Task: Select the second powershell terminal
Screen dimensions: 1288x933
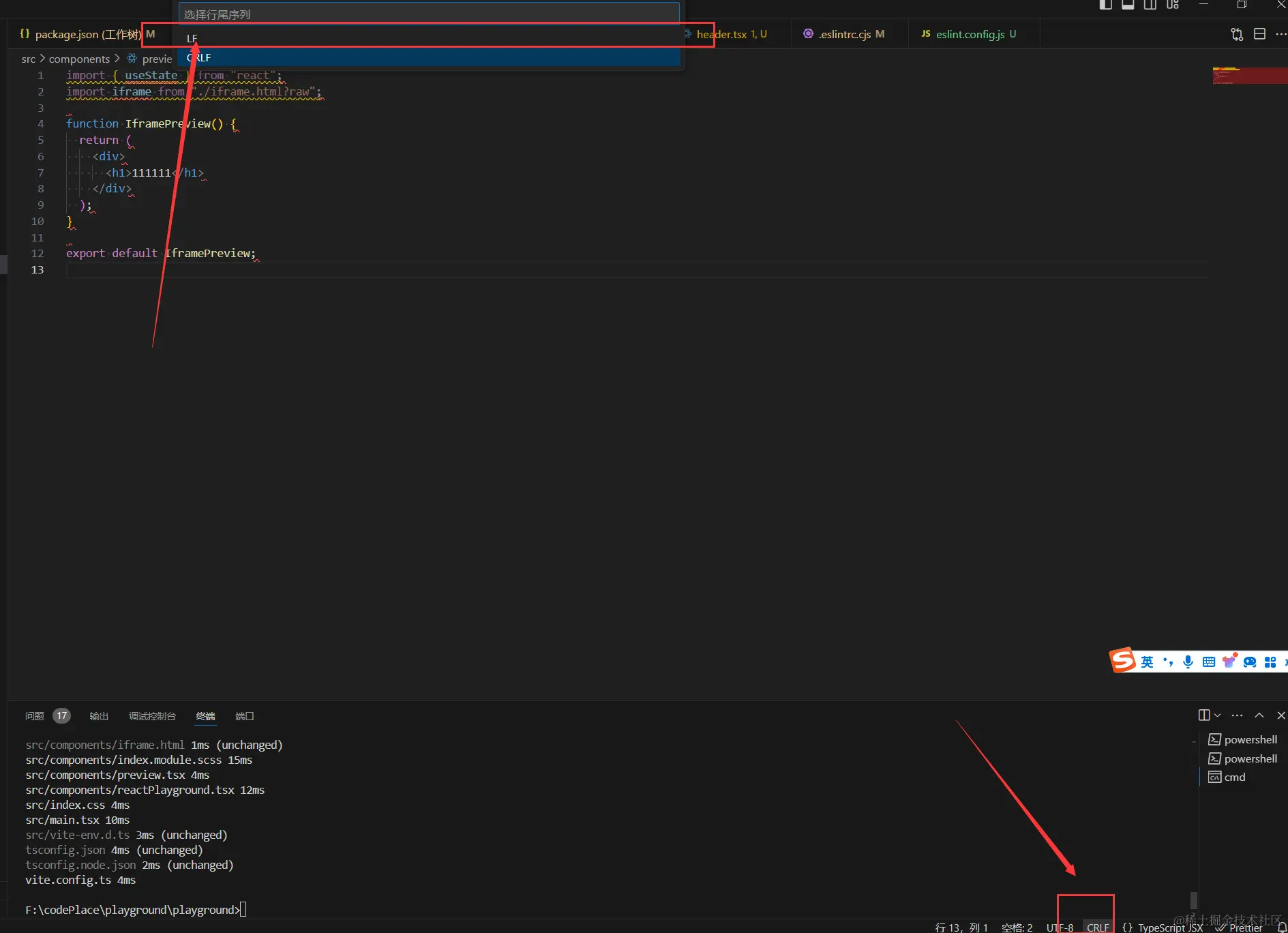Action: [1243, 759]
